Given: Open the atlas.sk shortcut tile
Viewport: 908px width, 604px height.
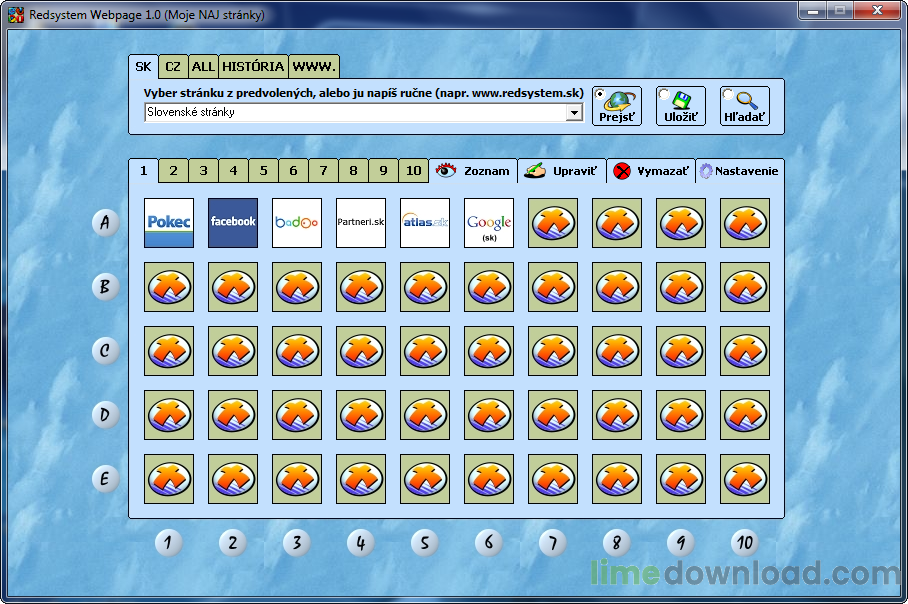Looking at the screenshot, I should [425, 222].
